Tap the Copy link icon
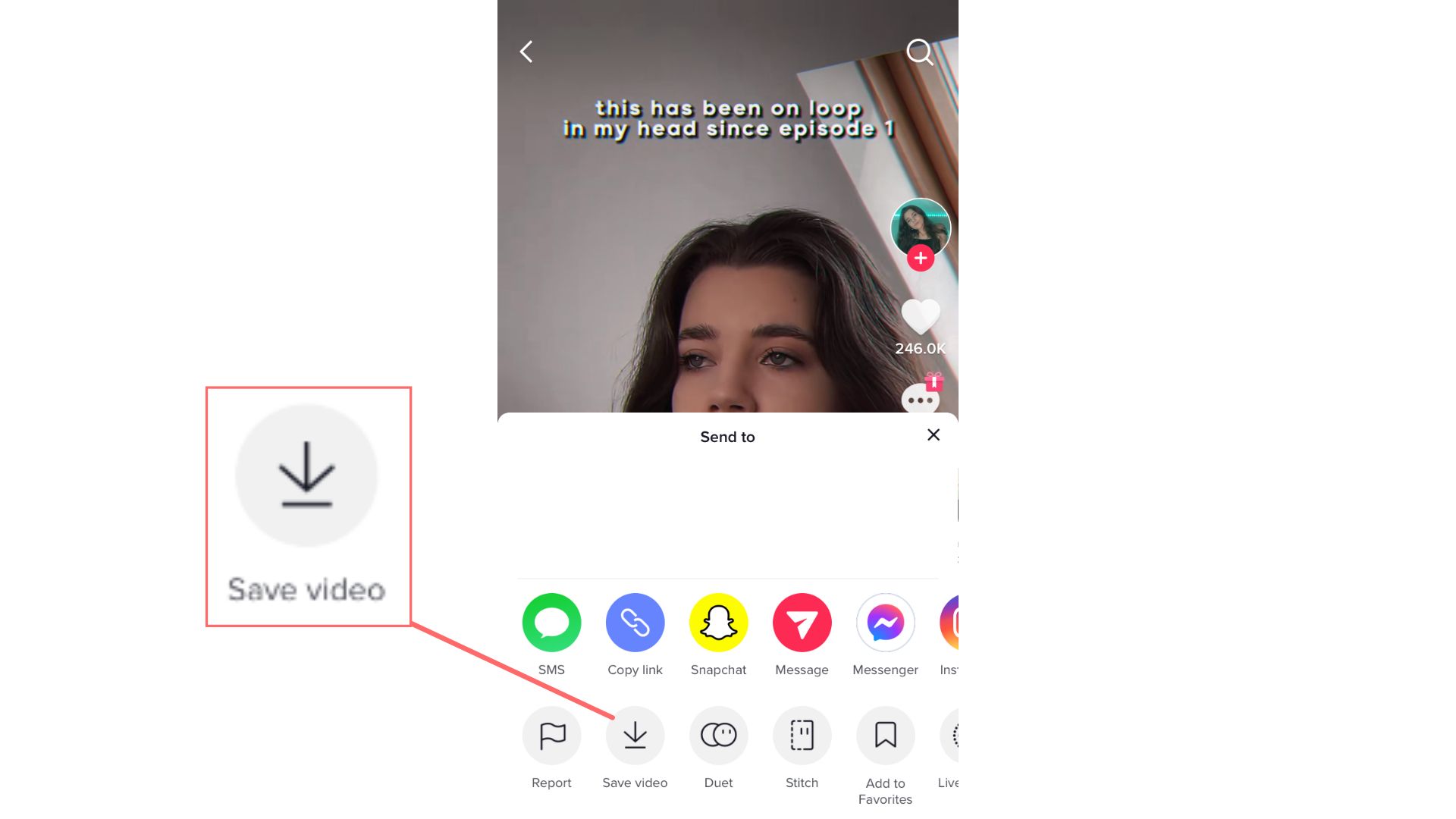The width and height of the screenshot is (1456, 819). [634, 622]
